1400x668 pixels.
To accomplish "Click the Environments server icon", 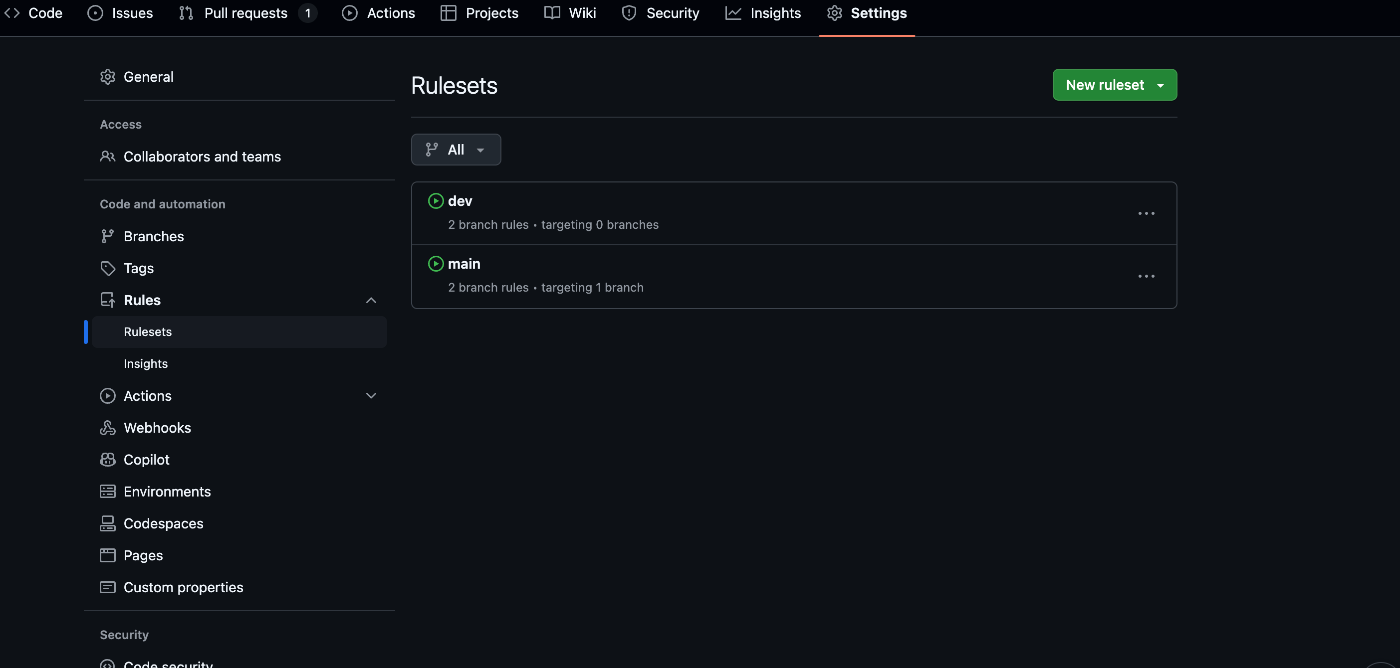I will click(x=108, y=492).
